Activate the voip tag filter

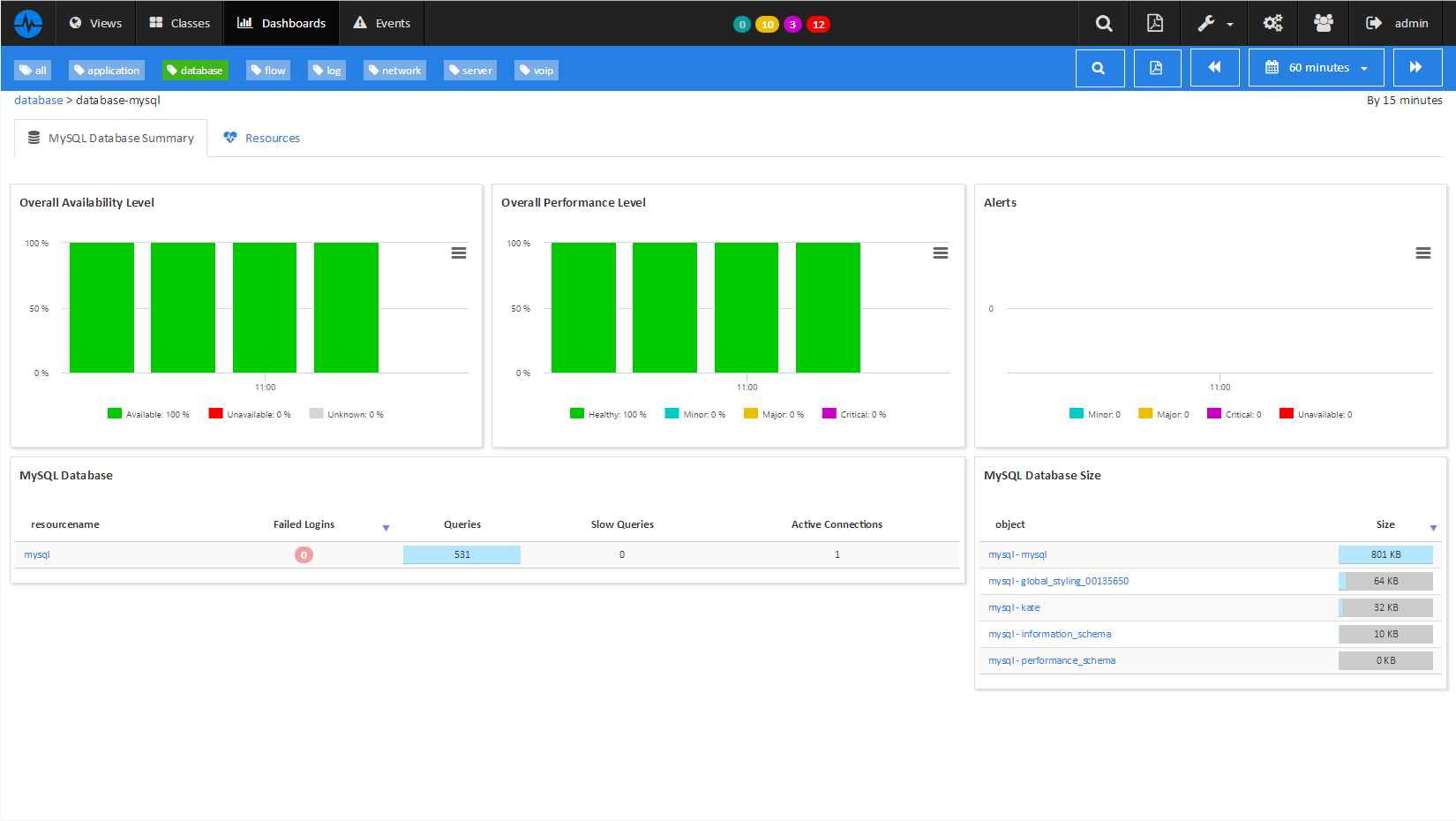pos(536,70)
